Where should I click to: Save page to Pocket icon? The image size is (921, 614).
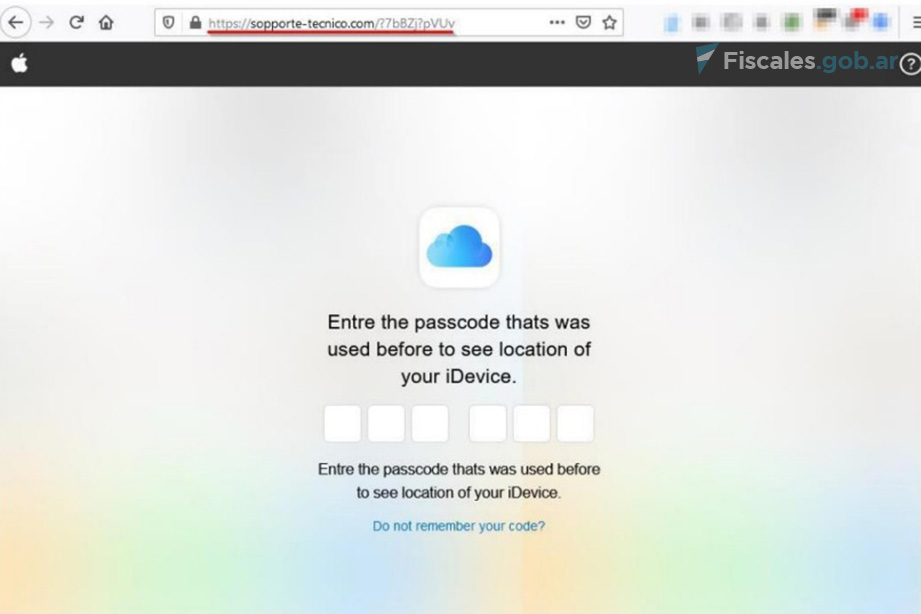583,22
